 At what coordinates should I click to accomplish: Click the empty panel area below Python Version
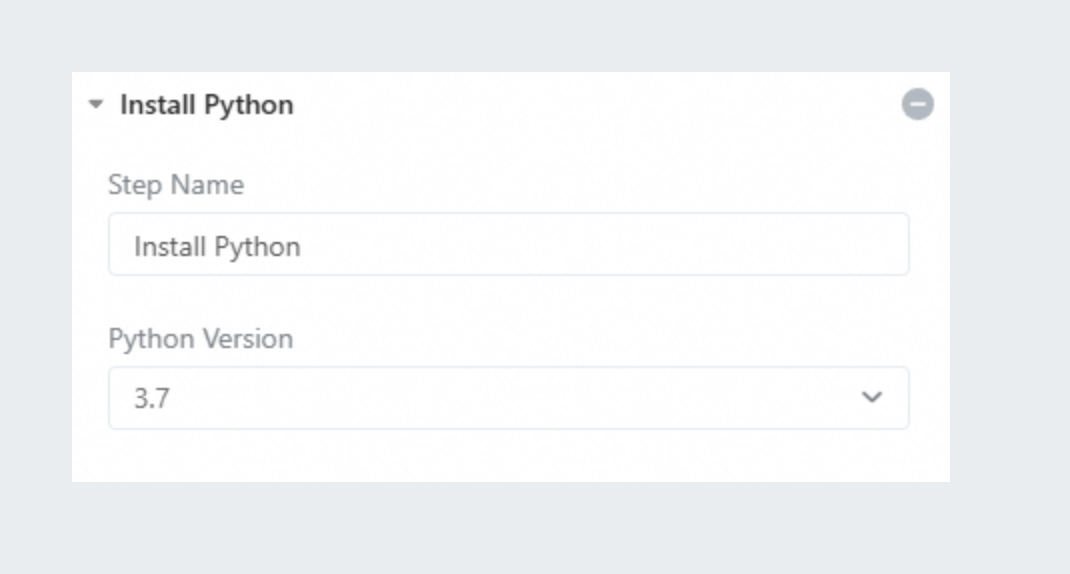coord(508,456)
